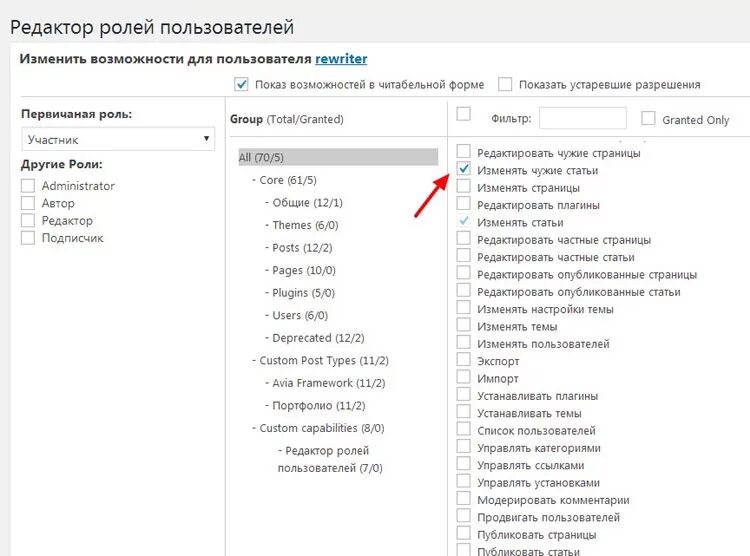Check Редактировать частные статьи capability

tap(463, 256)
